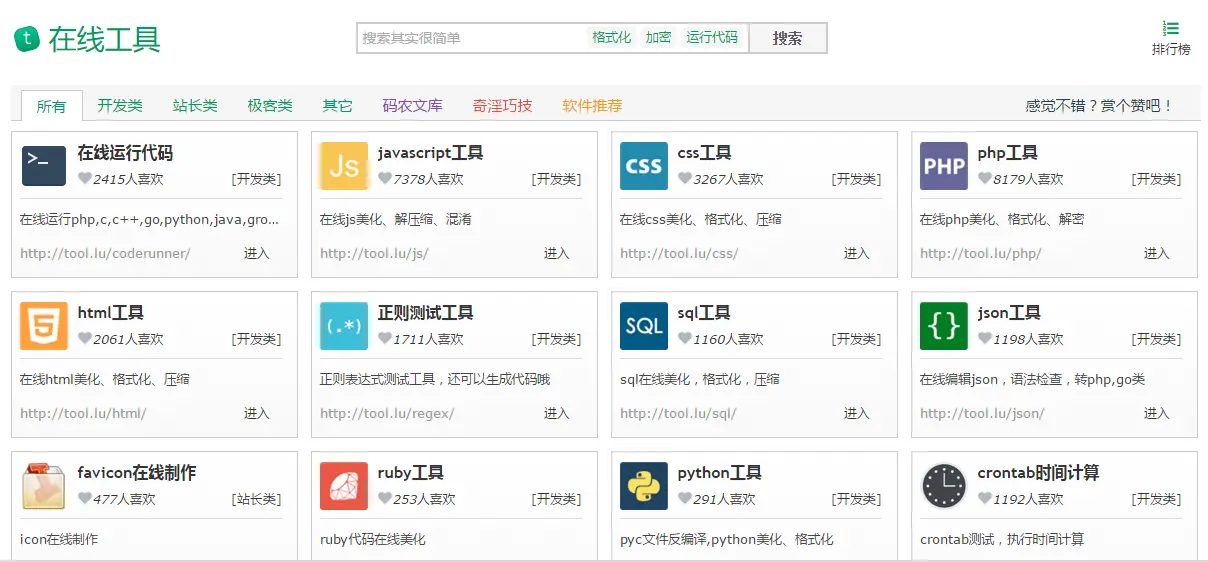Switch to the 极客类 tab

[270, 106]
